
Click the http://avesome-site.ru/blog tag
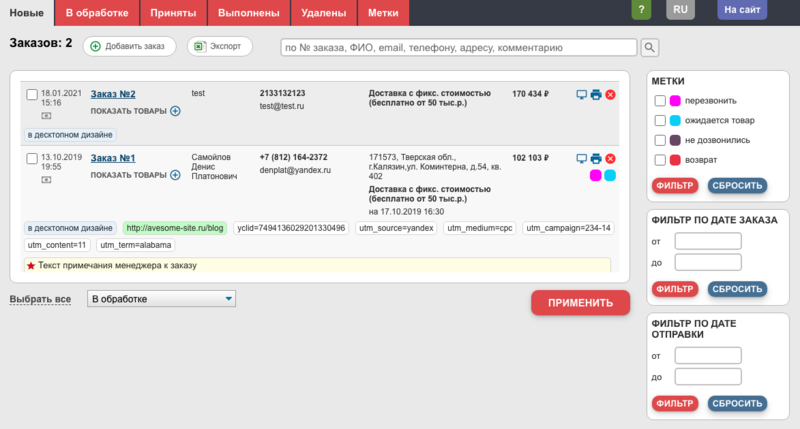(x=174, y=228)
